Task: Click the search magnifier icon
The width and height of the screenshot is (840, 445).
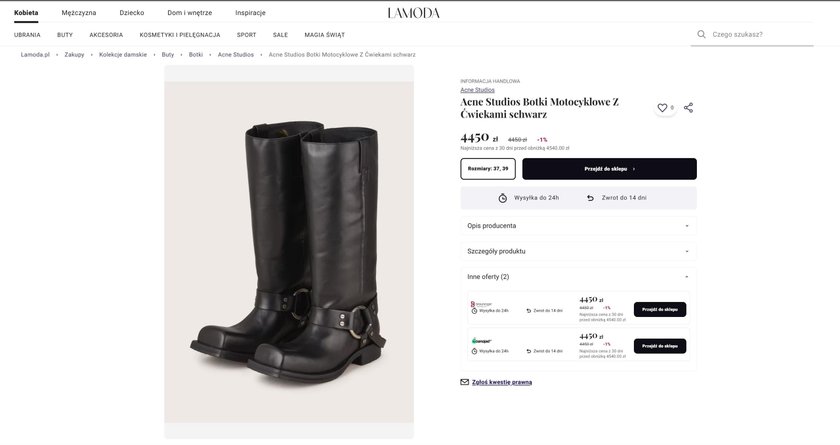Action: click(701, 34)
